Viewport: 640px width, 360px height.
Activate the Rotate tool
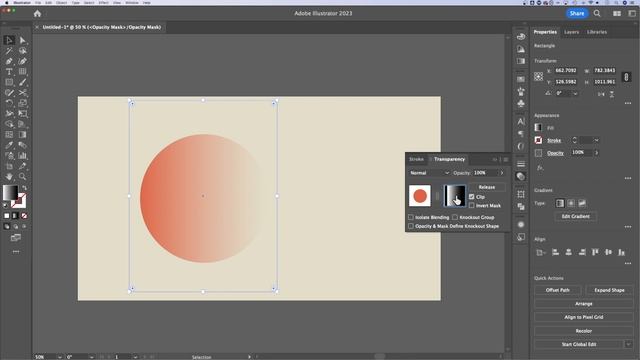point(9,103)
